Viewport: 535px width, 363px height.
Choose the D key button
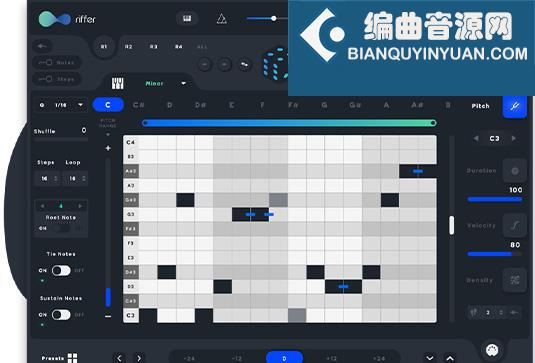coord(169,105)
